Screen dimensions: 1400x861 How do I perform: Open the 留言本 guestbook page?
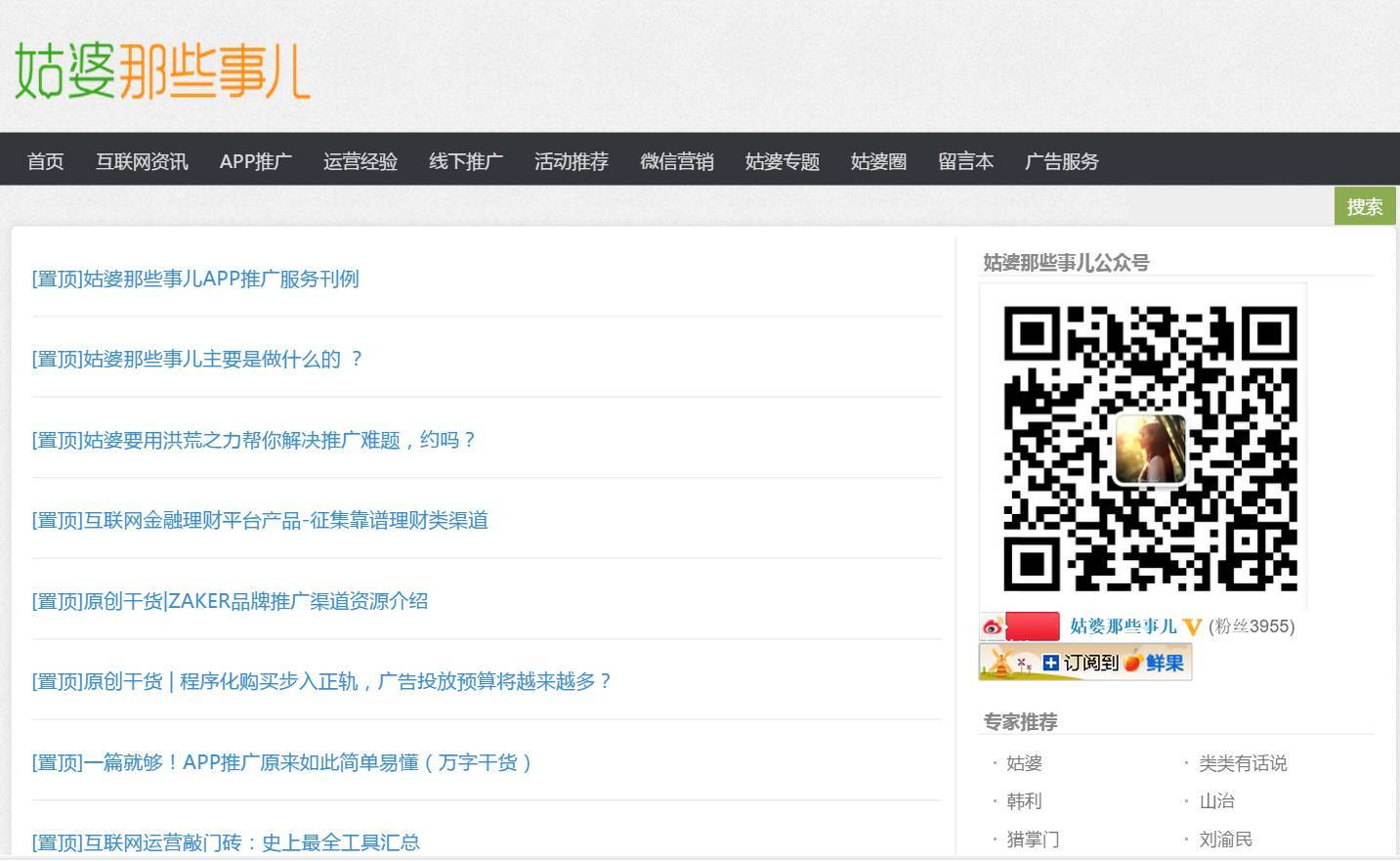(x=966, y=161)
